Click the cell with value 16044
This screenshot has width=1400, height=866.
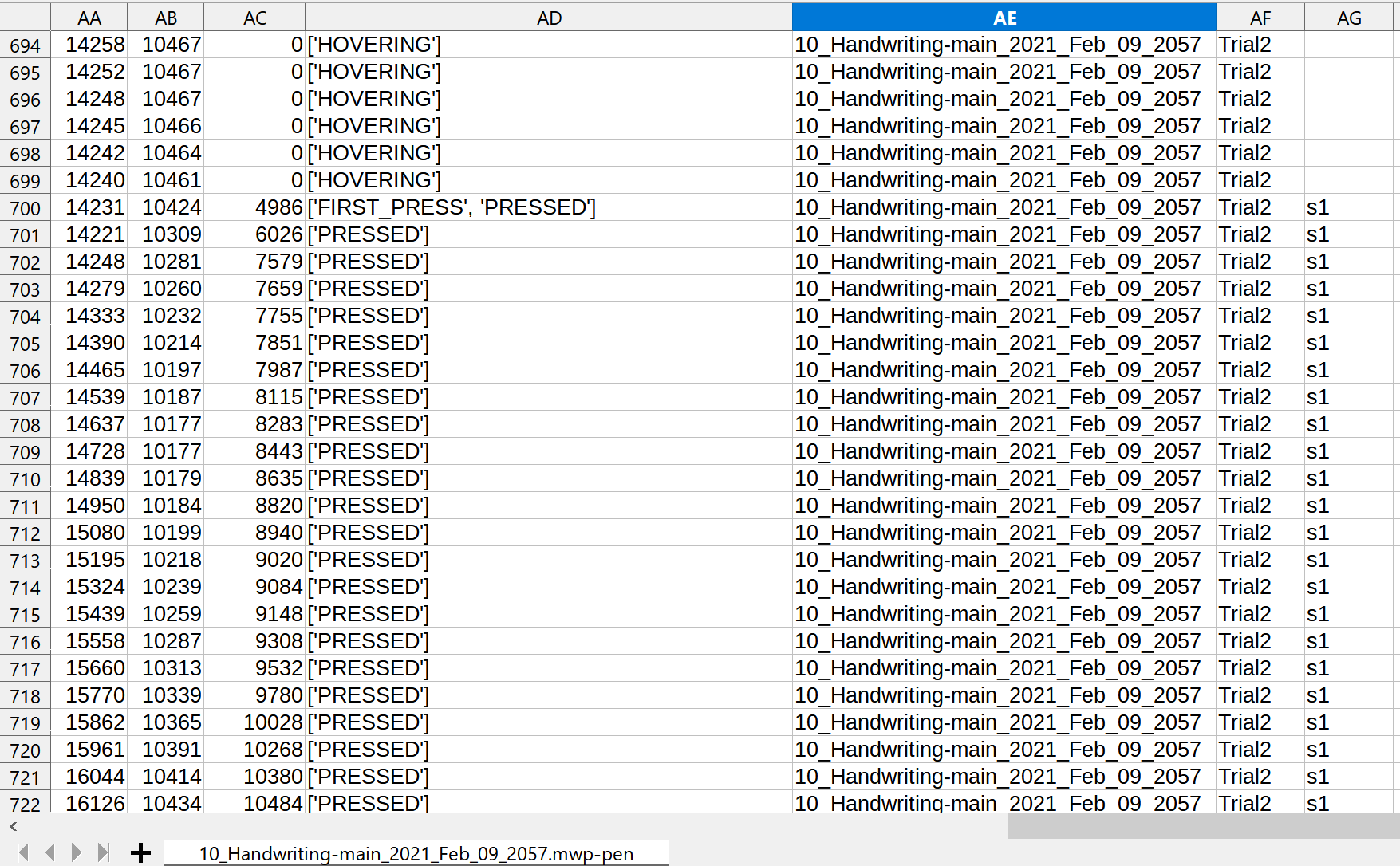point(89,777)
